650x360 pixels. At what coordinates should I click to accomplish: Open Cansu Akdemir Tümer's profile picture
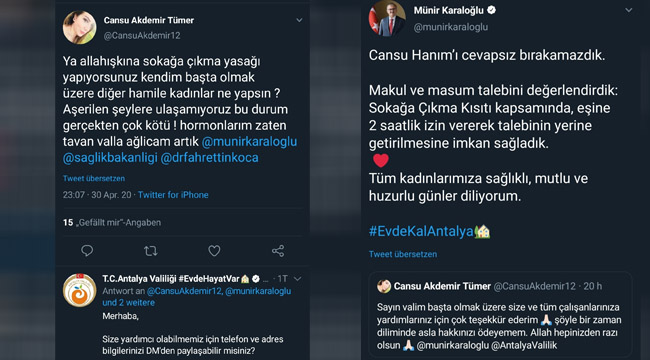[79, 27]
